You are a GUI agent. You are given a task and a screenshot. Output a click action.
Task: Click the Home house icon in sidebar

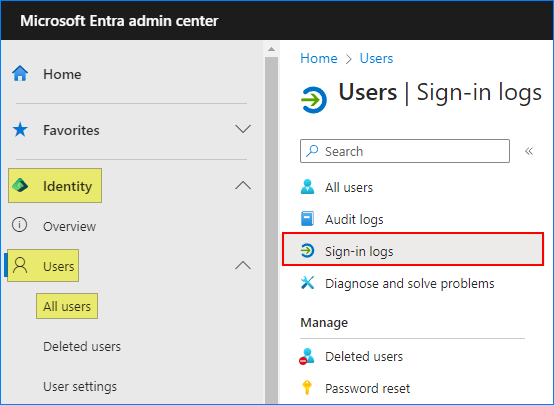(x=20, y=74)
